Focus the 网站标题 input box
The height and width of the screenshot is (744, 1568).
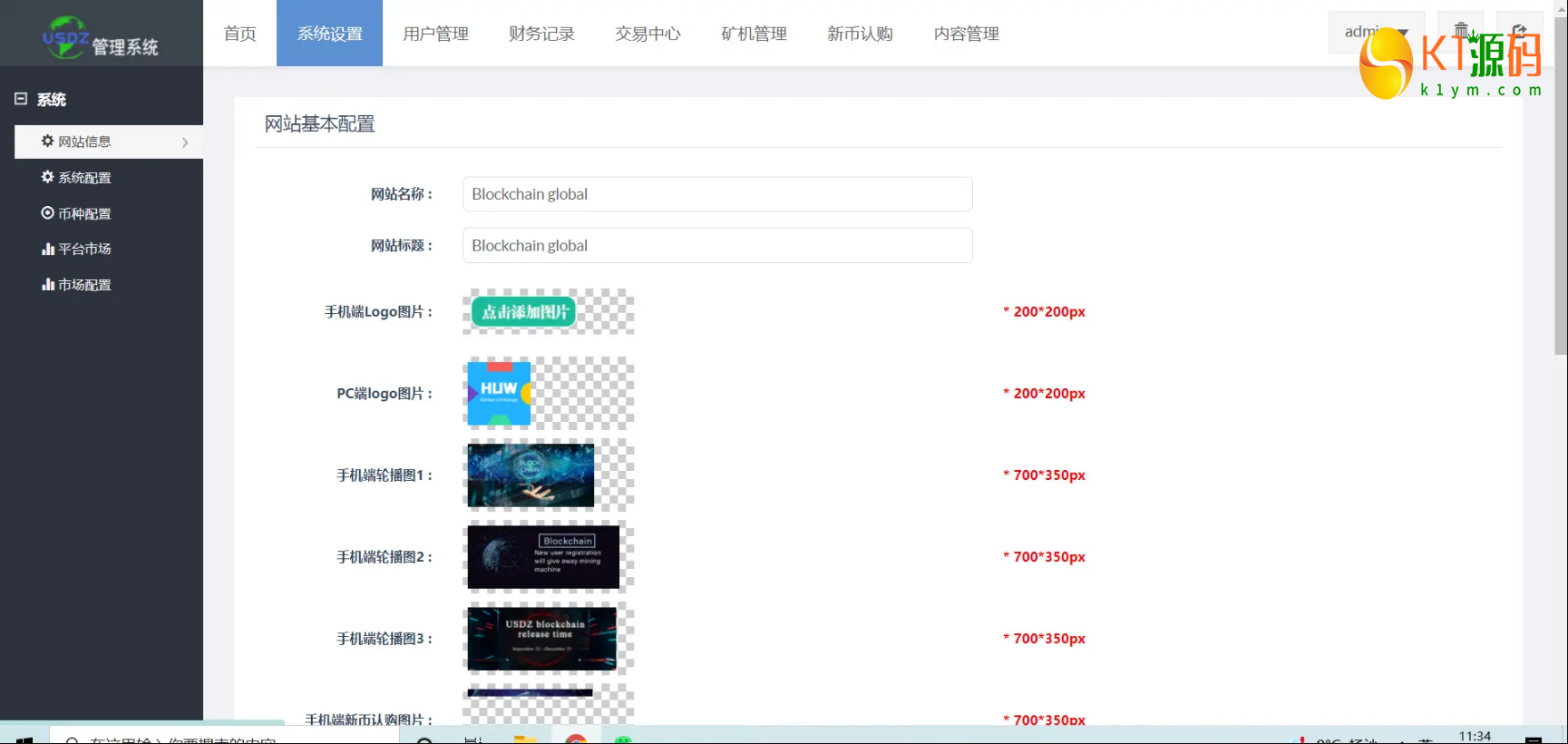click(x=716, y=246)
